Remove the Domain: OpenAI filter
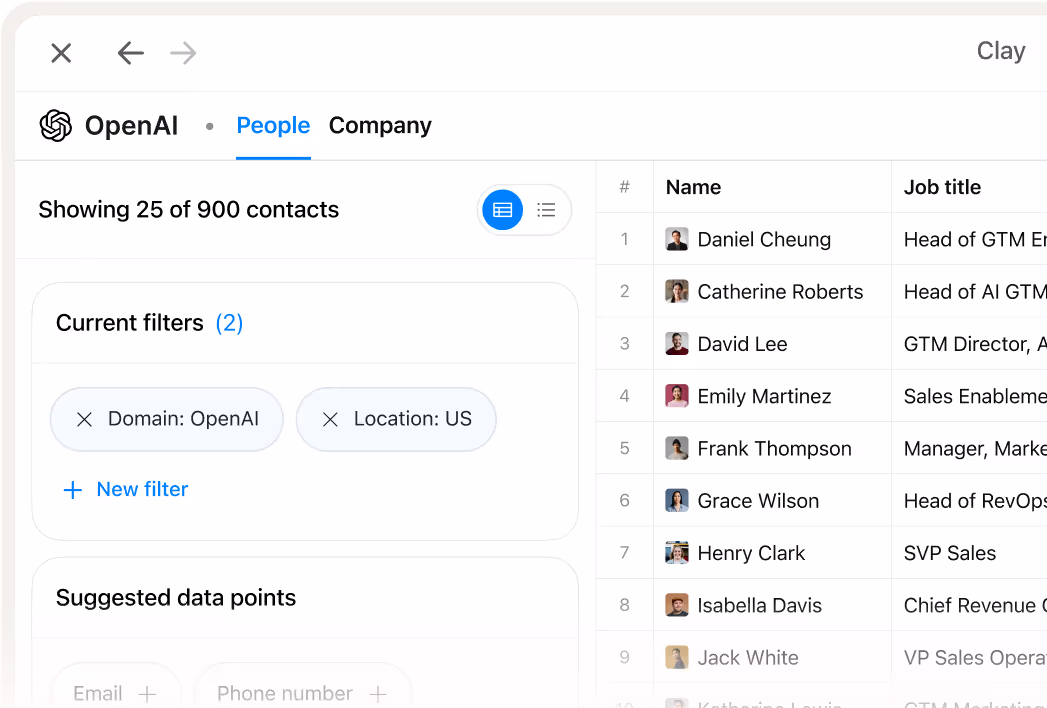 (84, 419)
